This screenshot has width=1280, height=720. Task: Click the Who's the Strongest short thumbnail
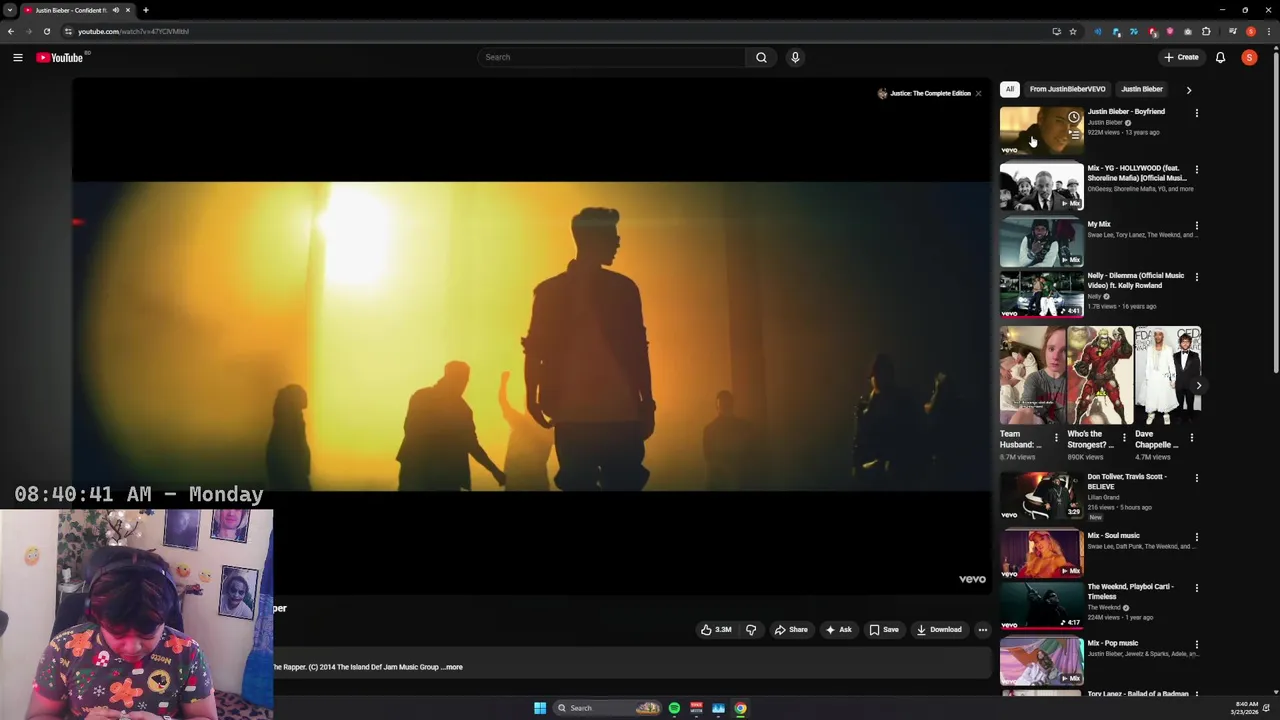pyautogui.click(x=1100, y=376)
